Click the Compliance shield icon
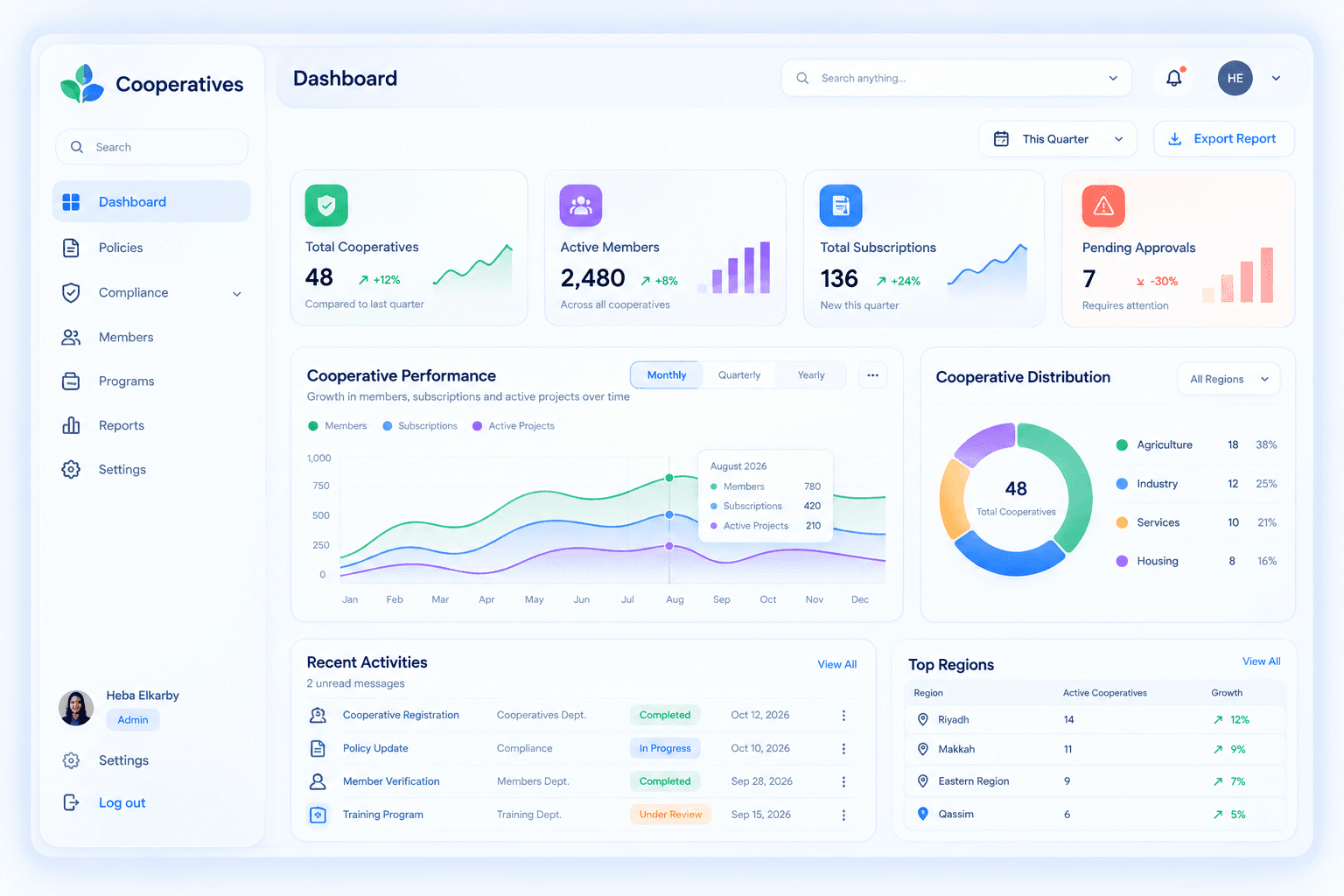Viewport: 1344px width, 896px height. pos(71,292)
